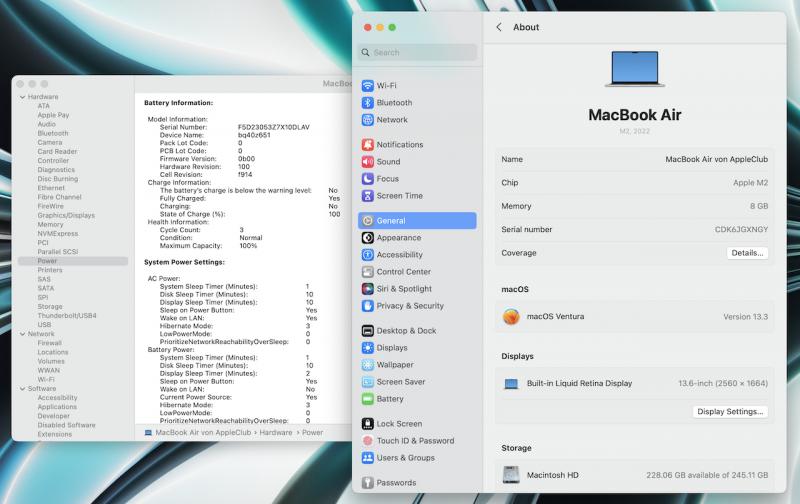Open the Battery settings icon

click(x=368, y=399)
